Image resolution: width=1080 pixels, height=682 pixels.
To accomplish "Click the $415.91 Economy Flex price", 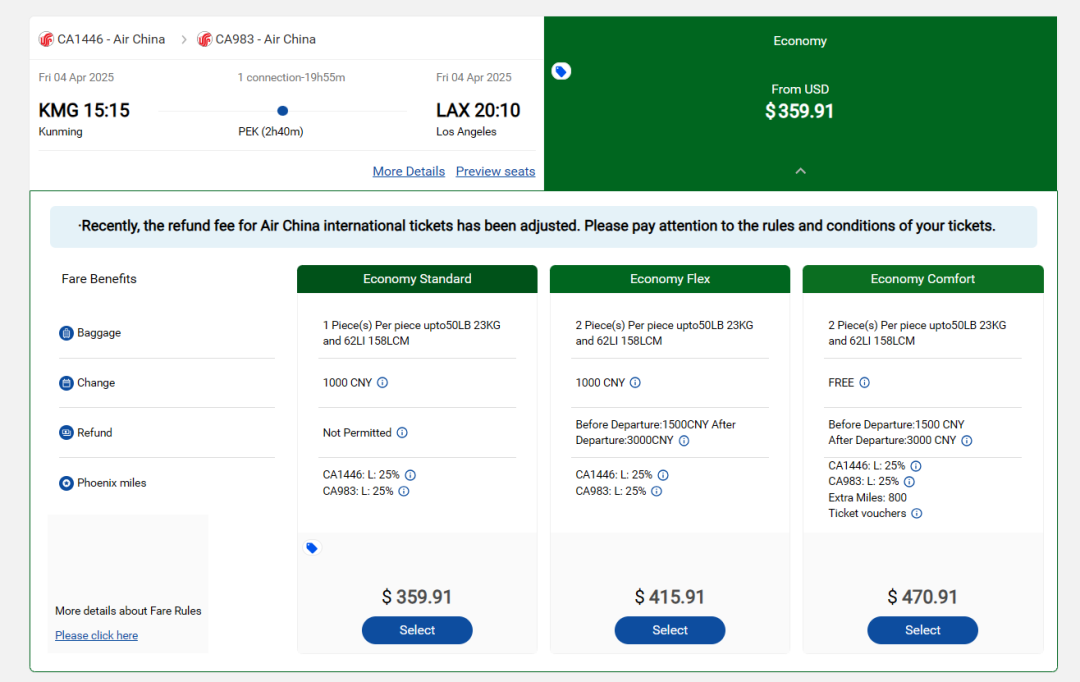I will coord(670,597).
